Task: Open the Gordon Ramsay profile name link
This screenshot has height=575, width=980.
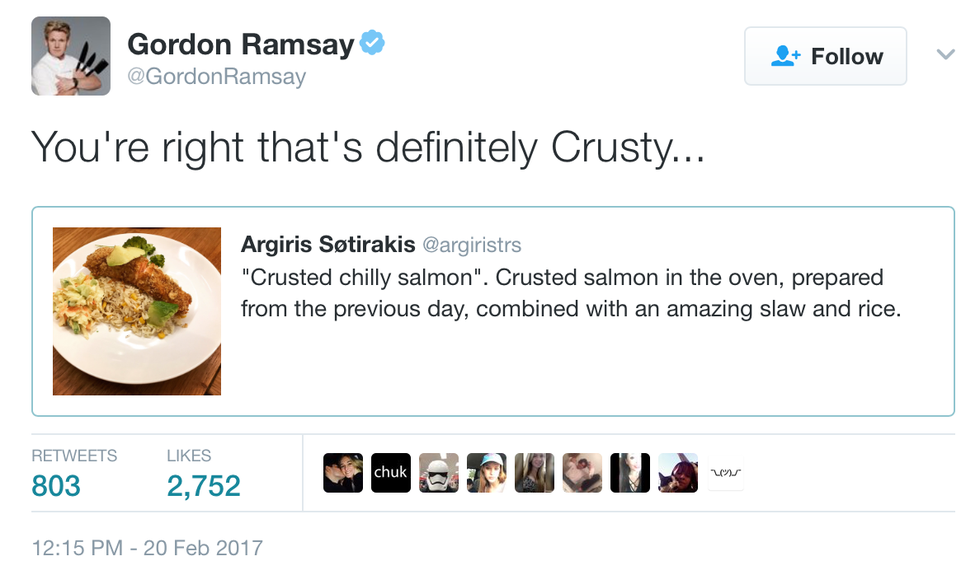Action: 241,44
